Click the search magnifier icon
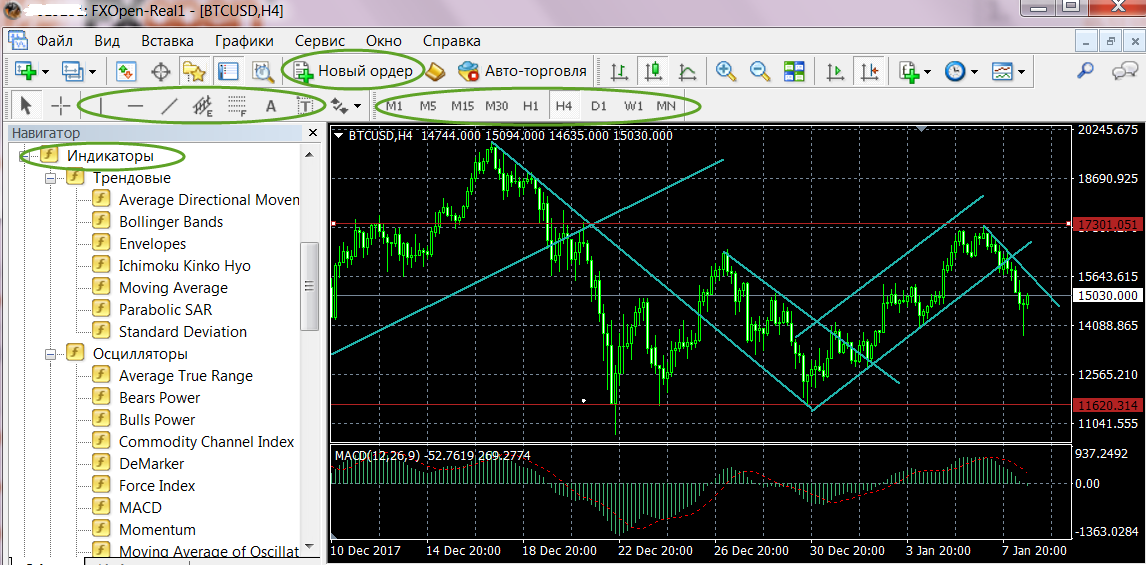The width and height of the screenshot is (1146, 565). coord(1086,71)
